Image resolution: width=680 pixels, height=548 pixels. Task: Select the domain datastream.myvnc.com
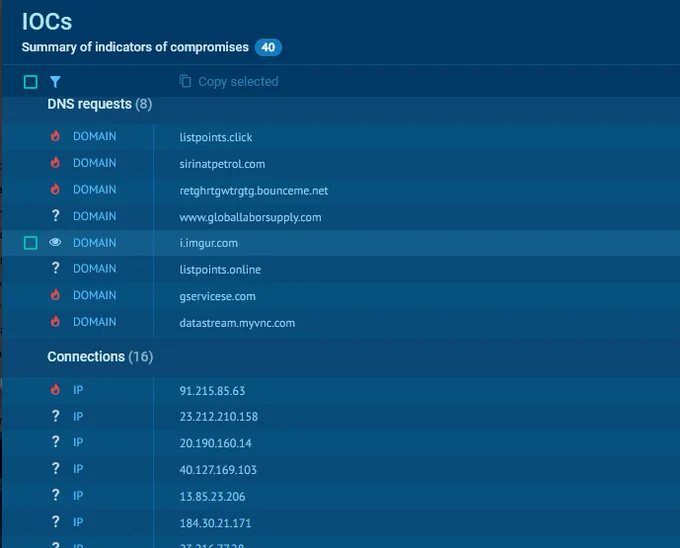237,323
